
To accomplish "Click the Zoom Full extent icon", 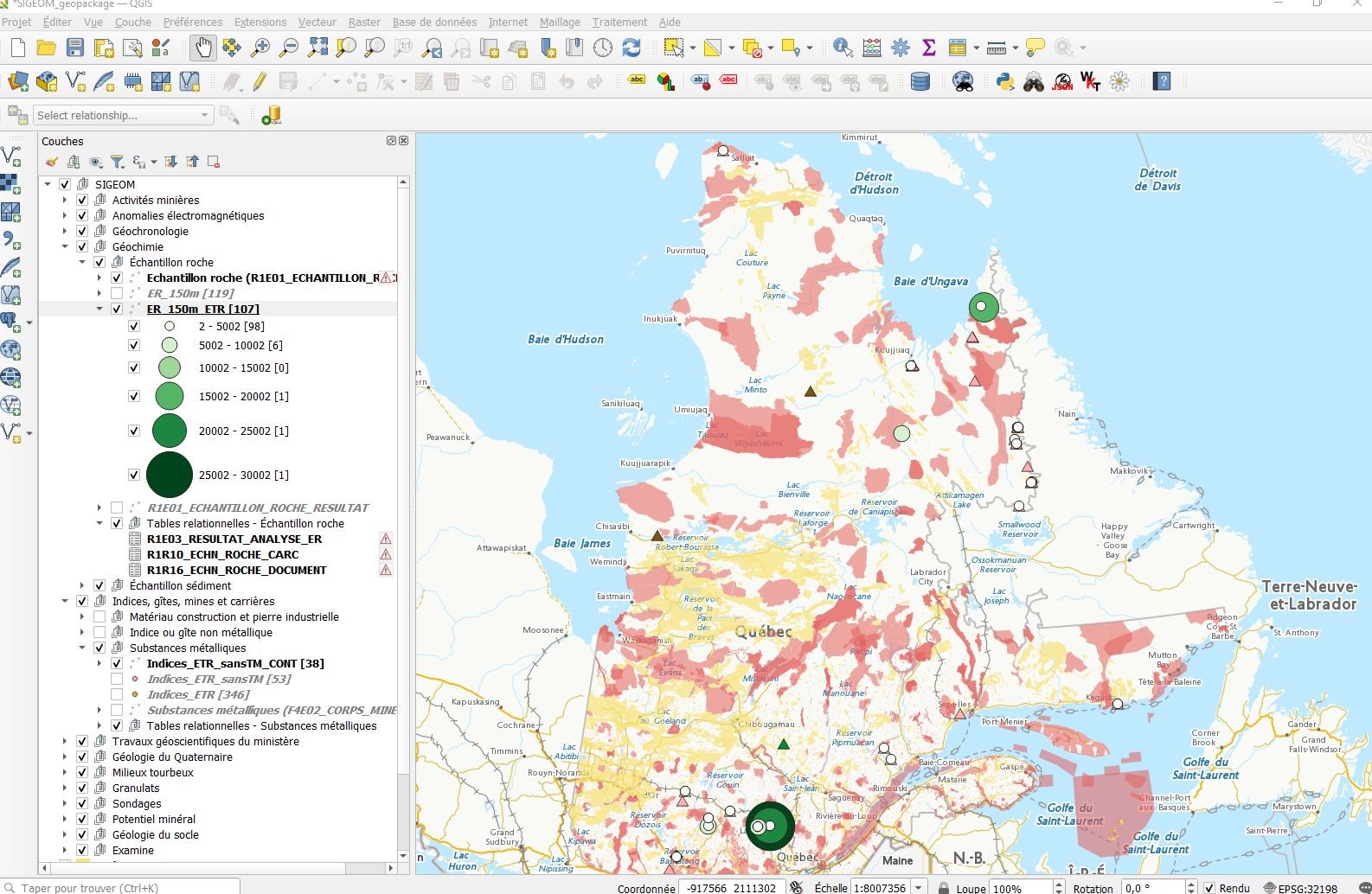I will click(317, 48).
